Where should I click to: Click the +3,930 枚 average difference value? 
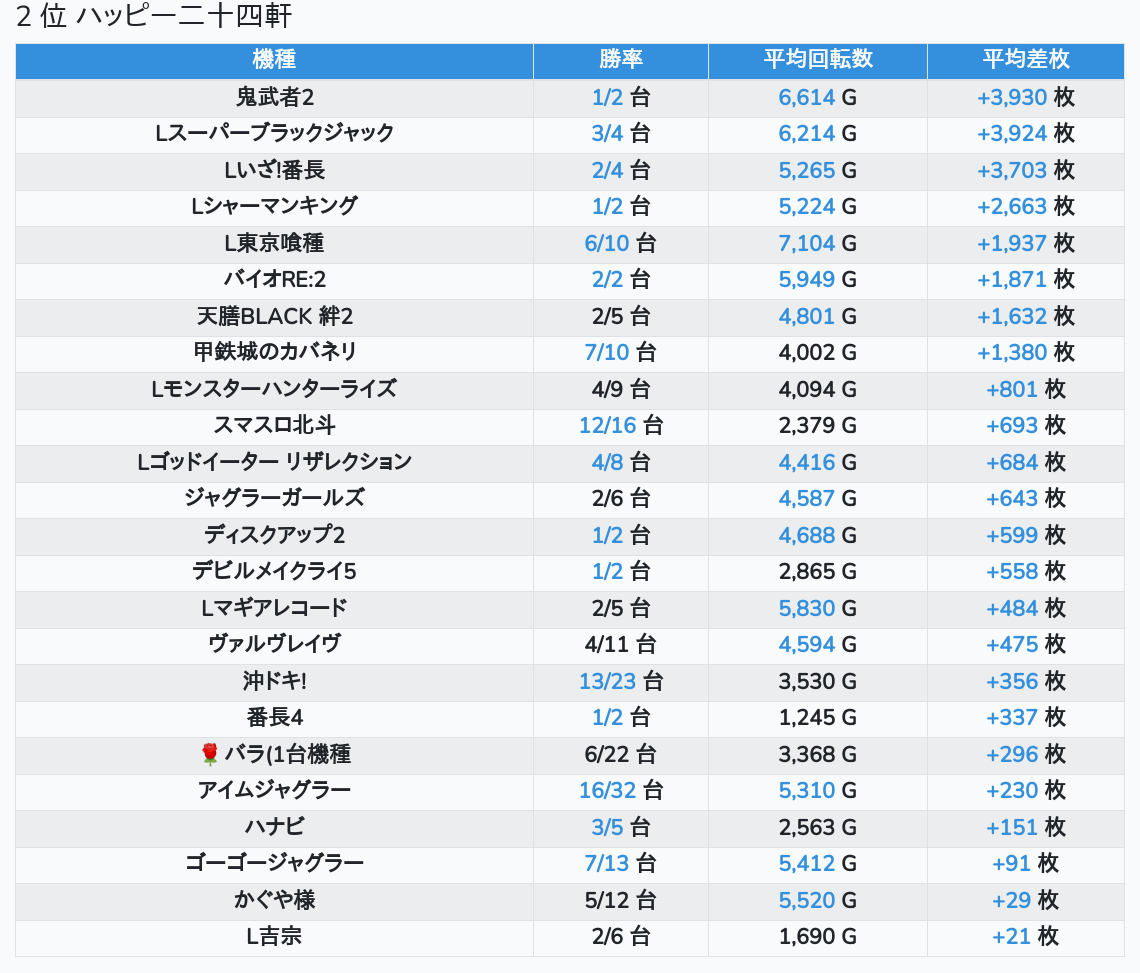tap(1025, 97)
